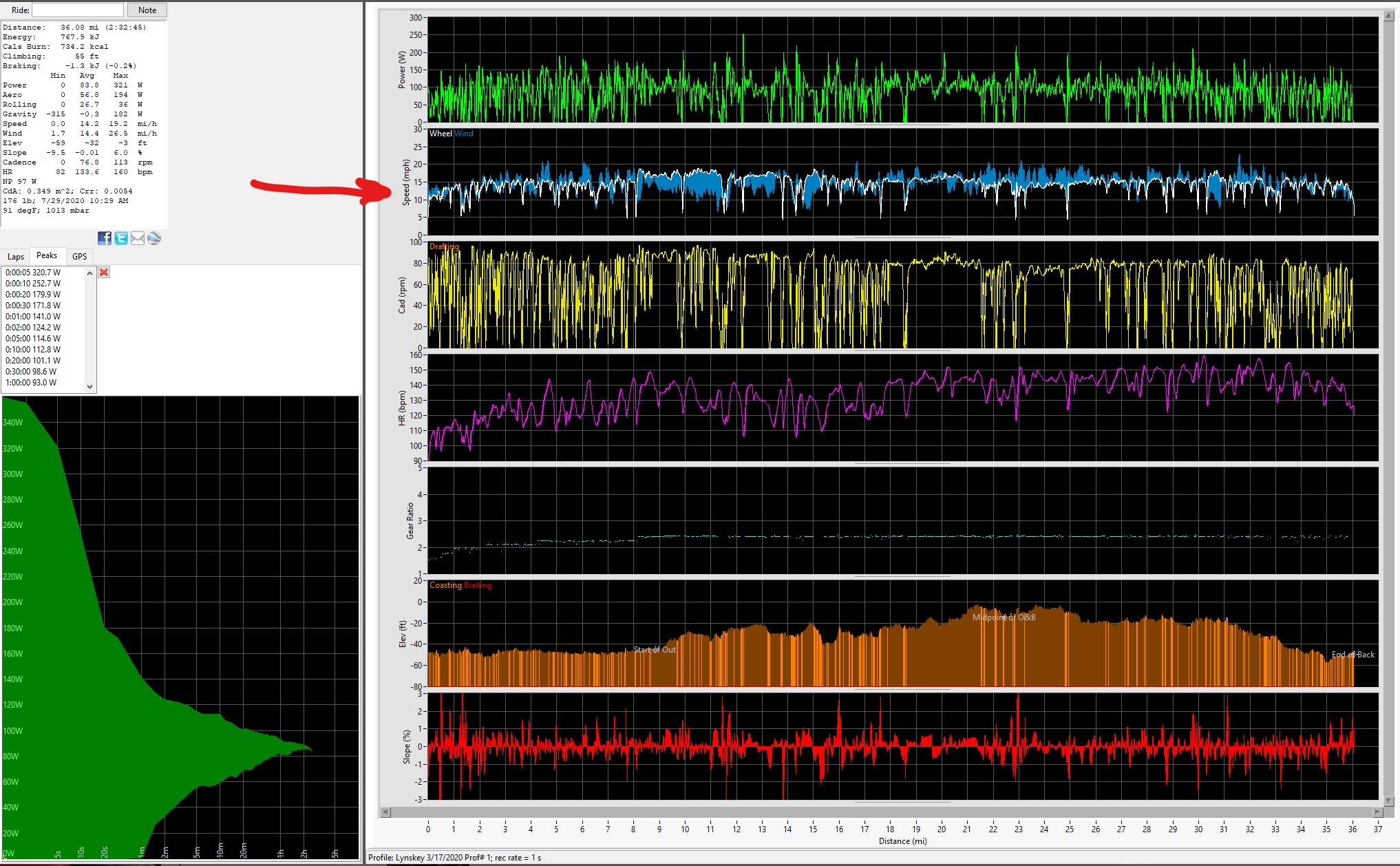Switch to the GPS tab

click(80, 256)
